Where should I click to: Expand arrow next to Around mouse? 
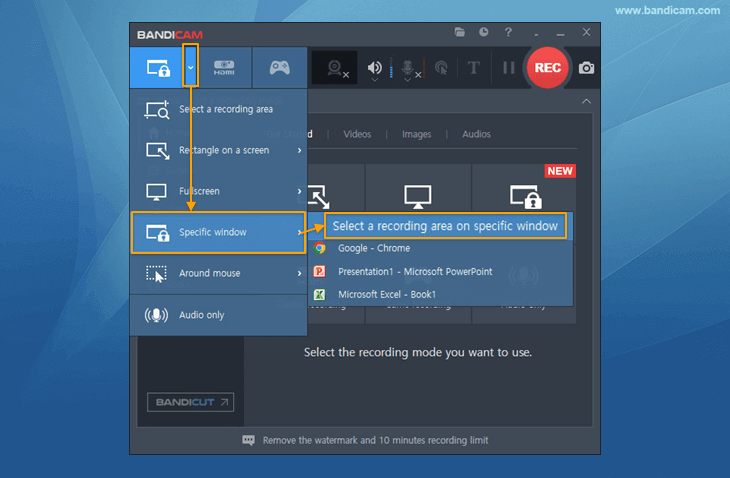pyautogui.click(x=299, y=273)
